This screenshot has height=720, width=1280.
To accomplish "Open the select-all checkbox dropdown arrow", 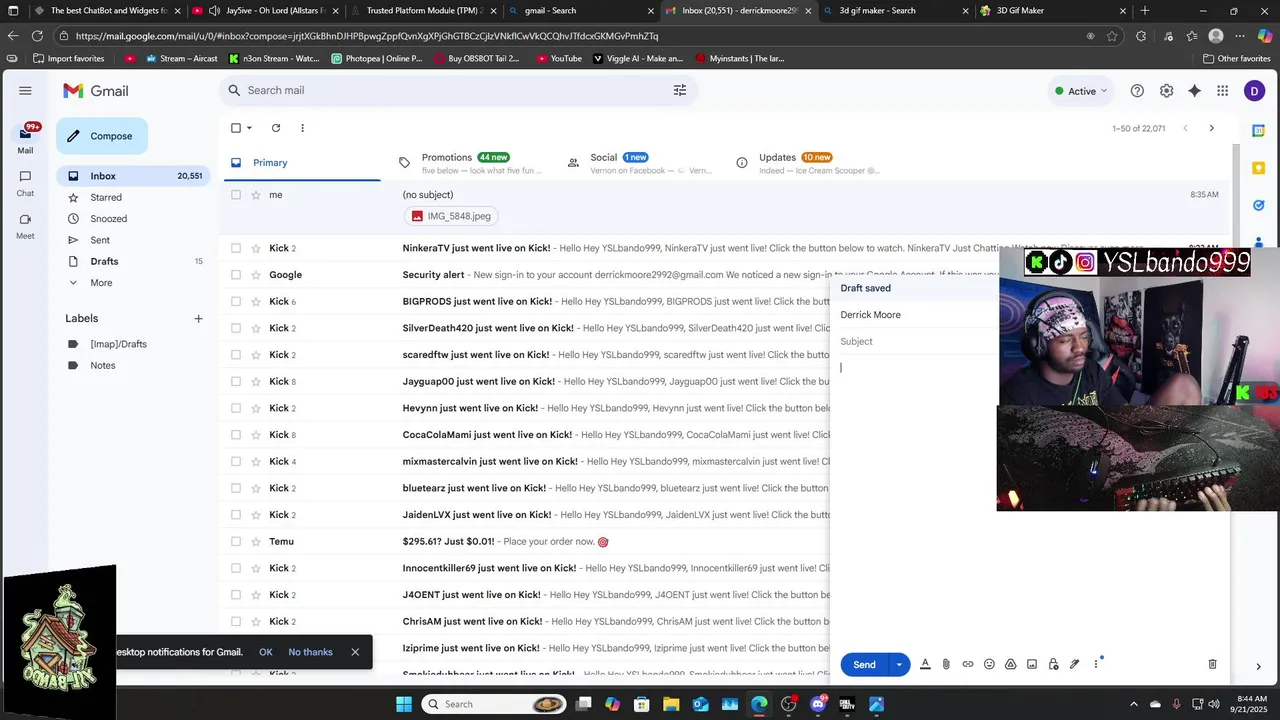I will coord(249,128).
